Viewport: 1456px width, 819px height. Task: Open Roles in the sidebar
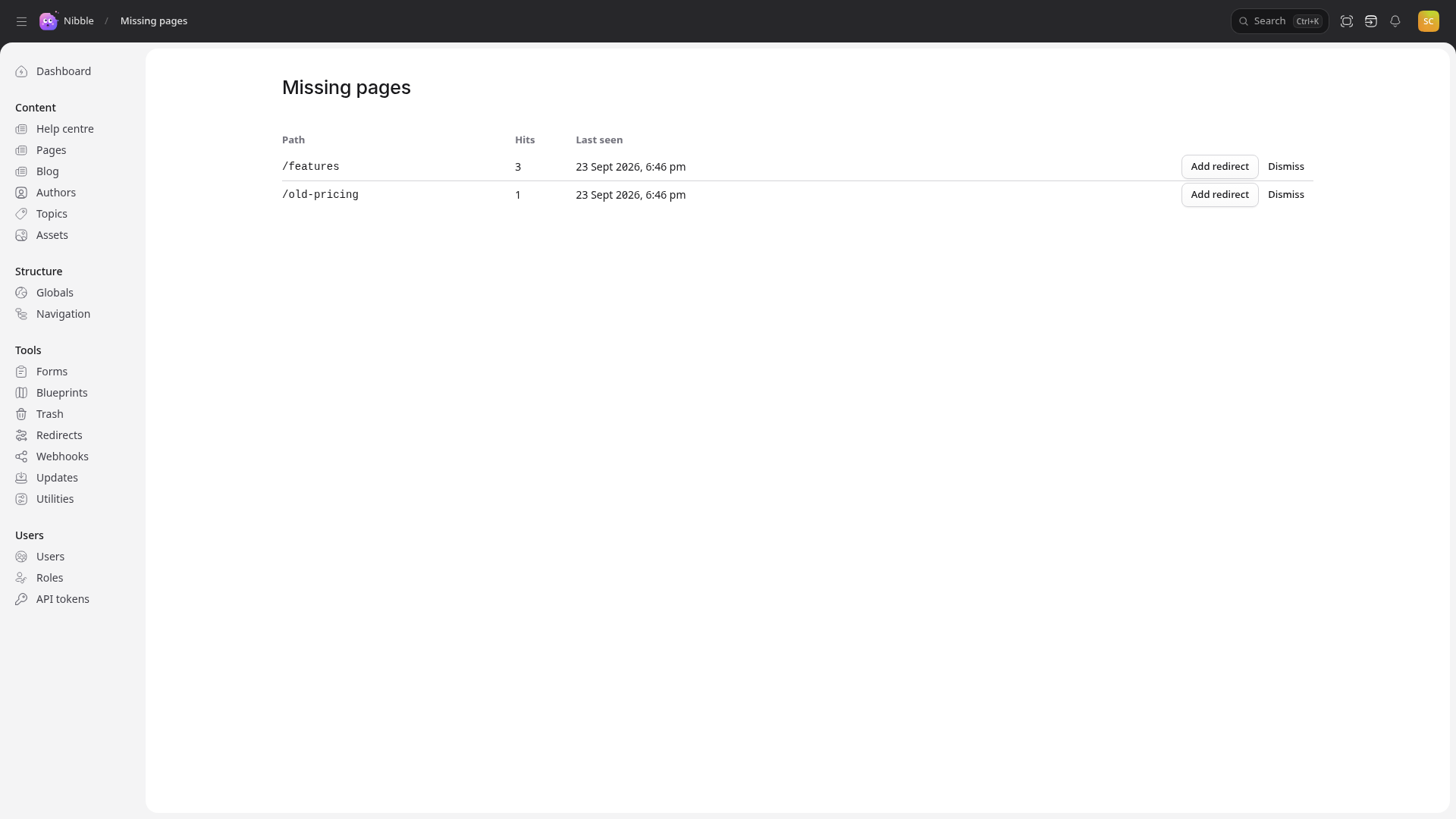point(50,578)
